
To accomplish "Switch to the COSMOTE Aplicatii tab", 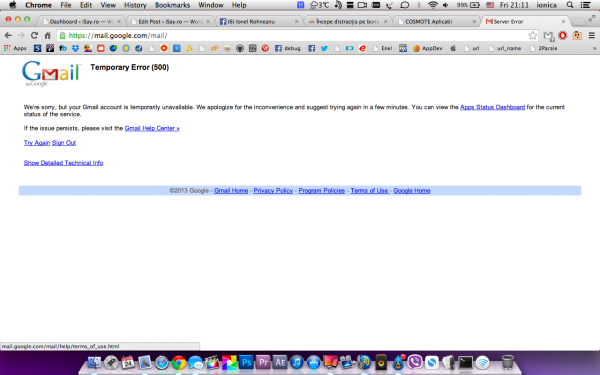I will 436,21.
